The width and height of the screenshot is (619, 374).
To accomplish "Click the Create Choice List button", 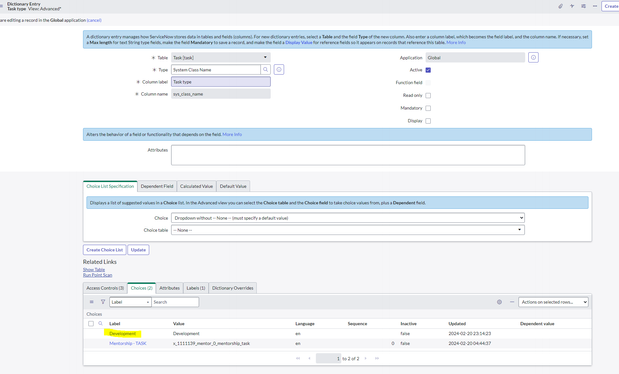I will coord(105,250).
